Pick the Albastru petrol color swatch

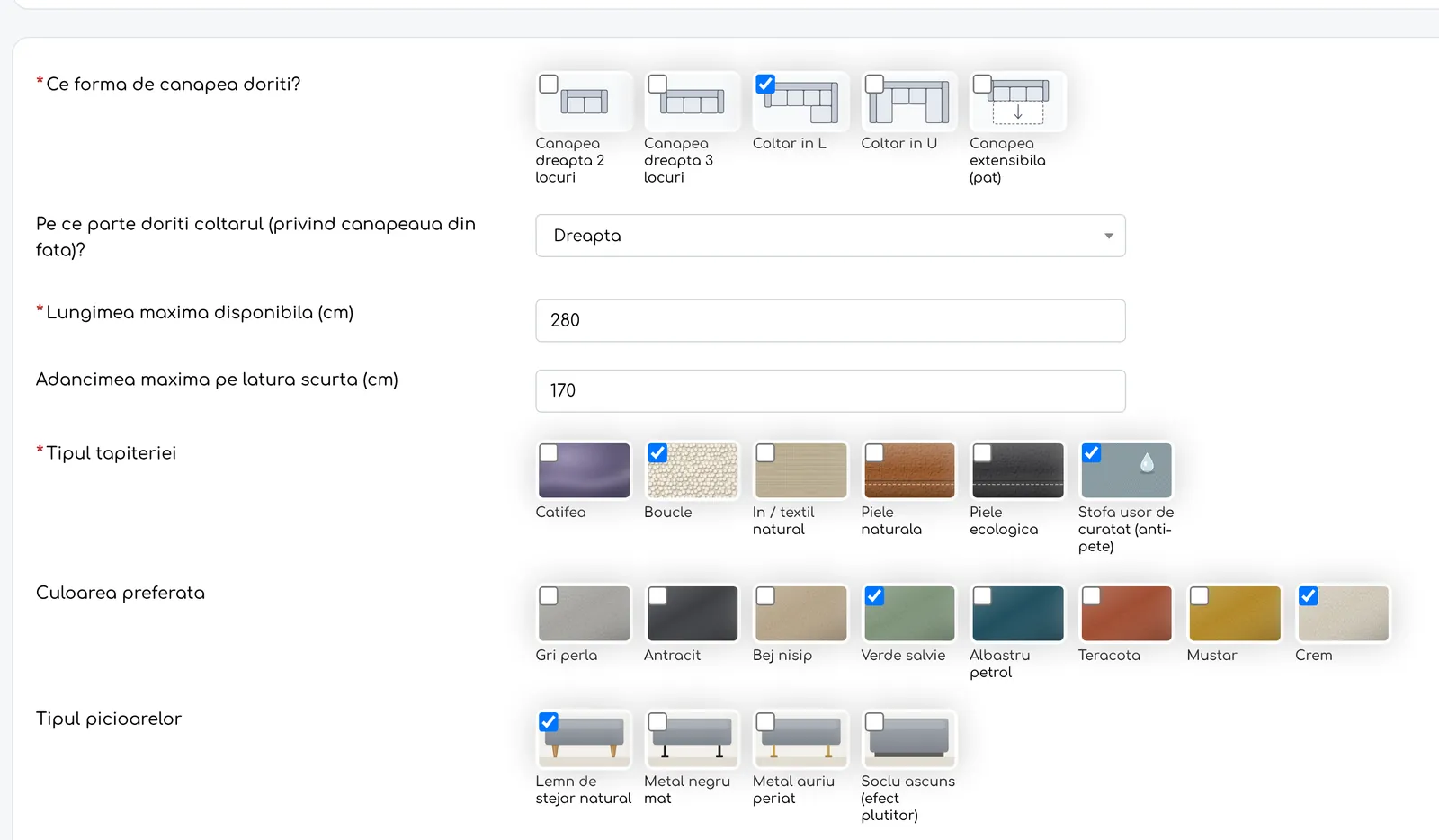coord(1018,613)
